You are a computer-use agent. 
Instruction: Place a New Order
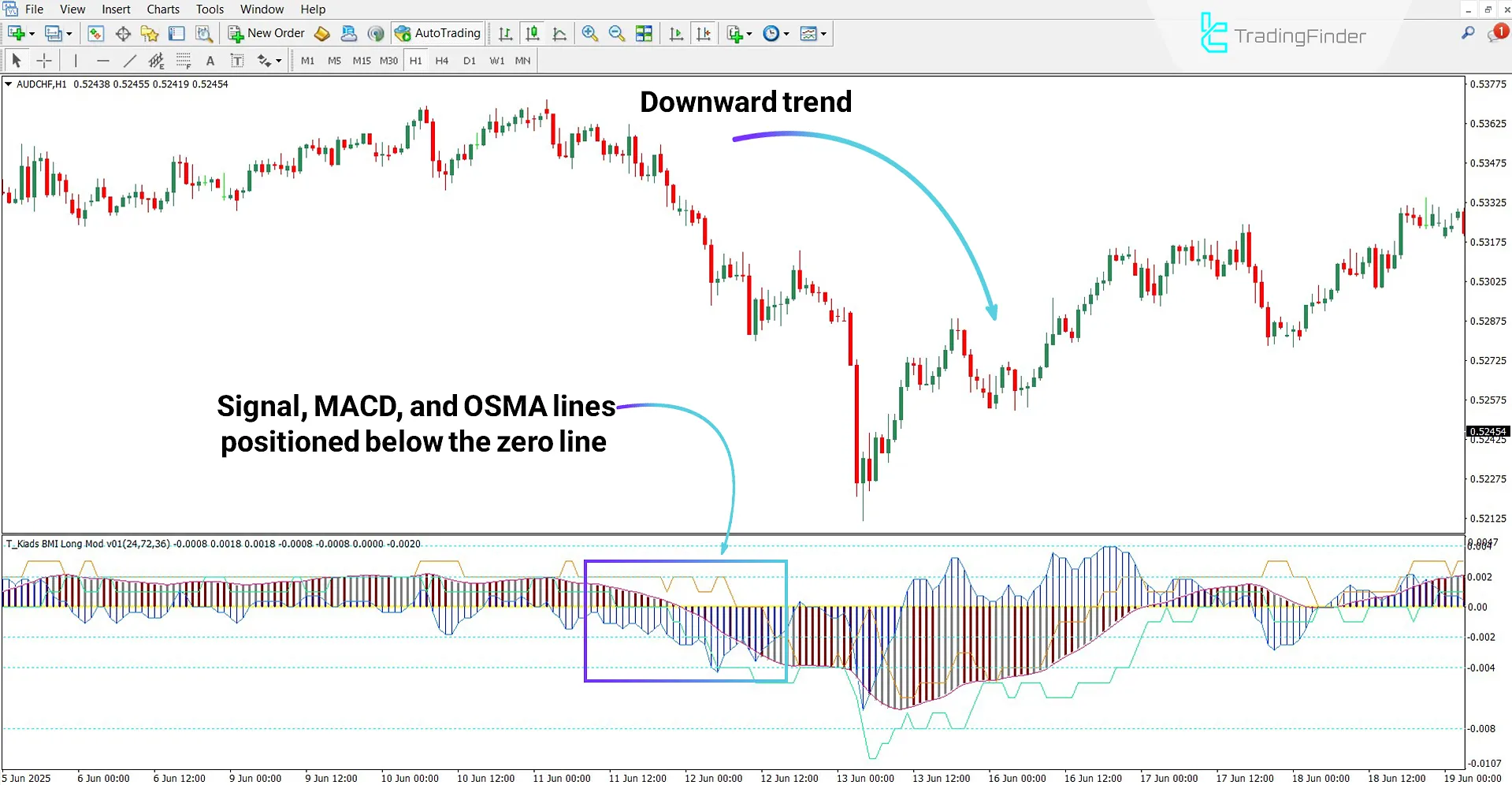point(266,33)
